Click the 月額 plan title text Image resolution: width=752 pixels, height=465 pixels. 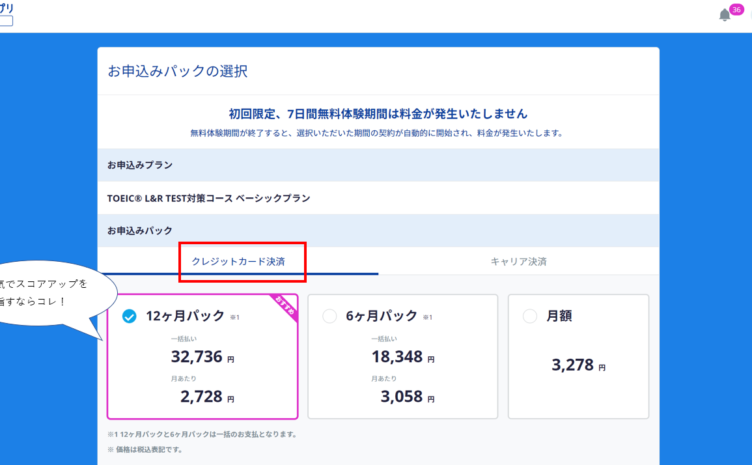[x=559, y=316]
